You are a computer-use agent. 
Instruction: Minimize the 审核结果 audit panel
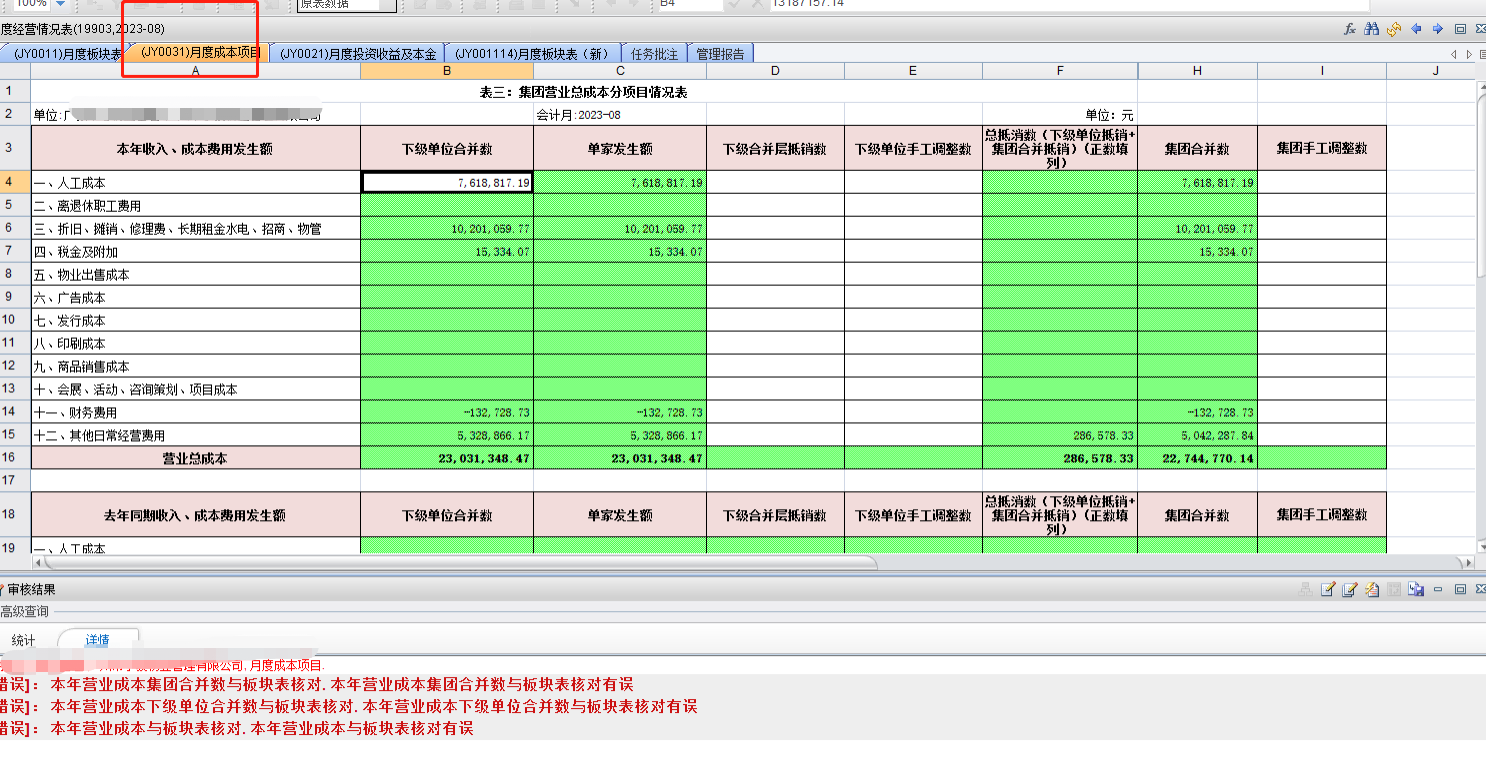tap(1438, 590)
